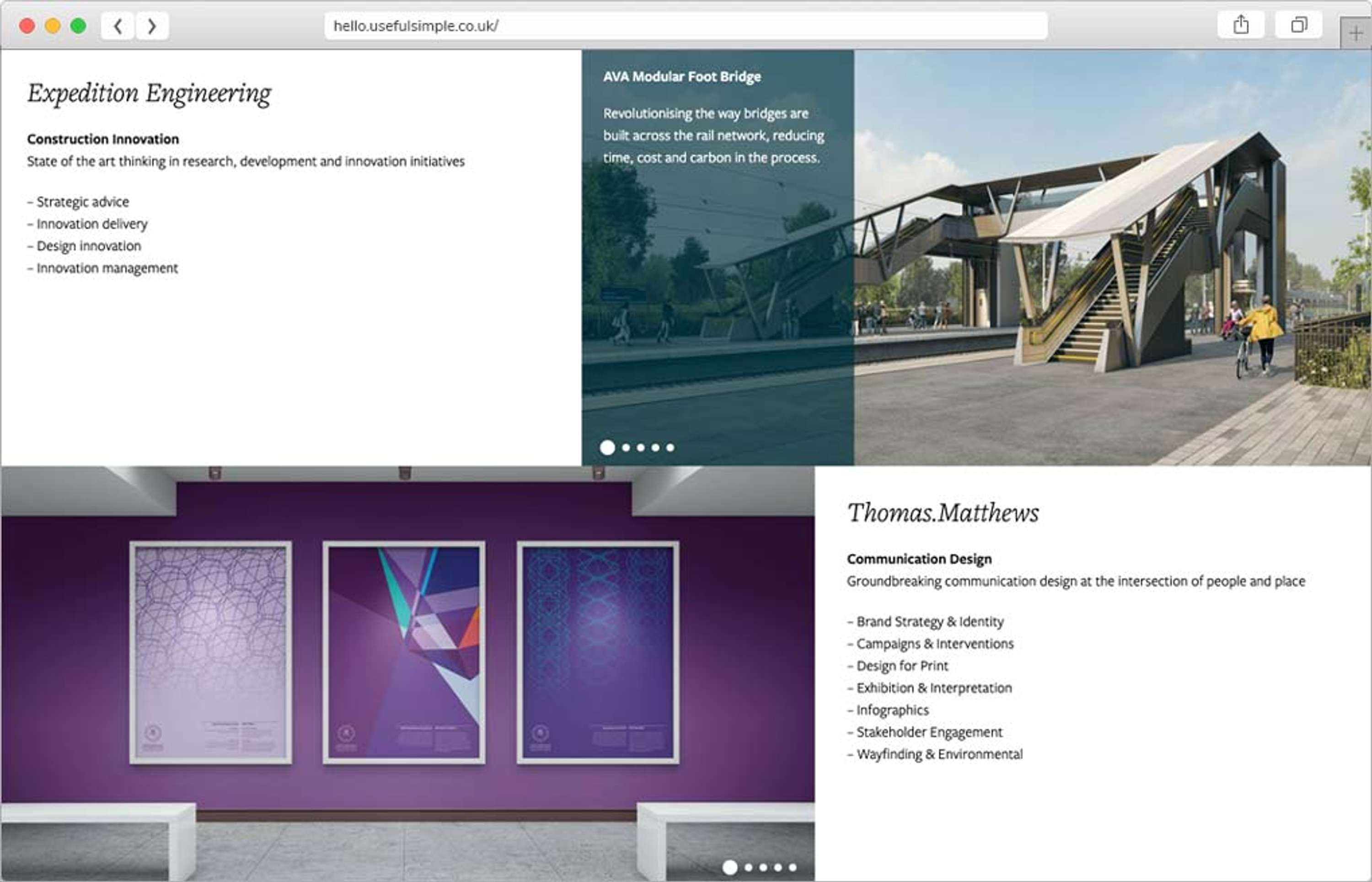Click Brand Strategy & Identity list item
Image resolution: width=1372 pixels, height=882 pixels.
point(926,622)
